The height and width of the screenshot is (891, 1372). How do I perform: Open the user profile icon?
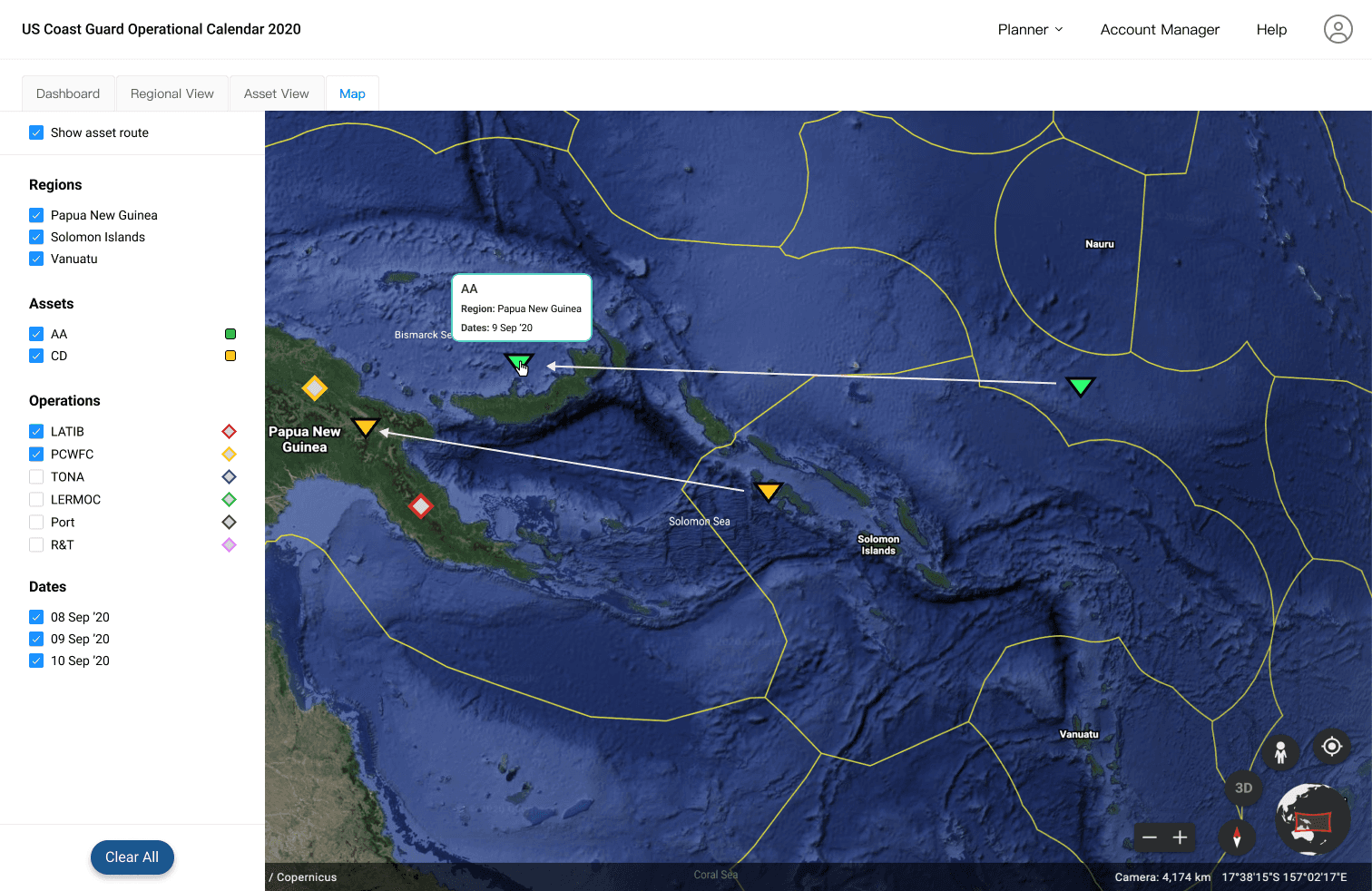[x=1338, y=29]
